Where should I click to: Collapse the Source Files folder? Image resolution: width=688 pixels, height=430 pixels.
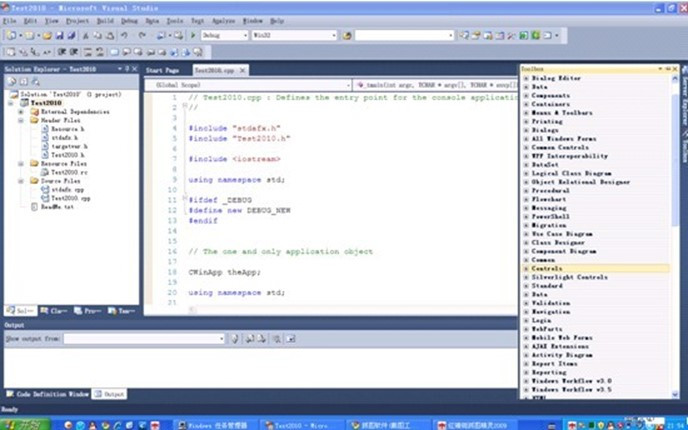point(21,181)
